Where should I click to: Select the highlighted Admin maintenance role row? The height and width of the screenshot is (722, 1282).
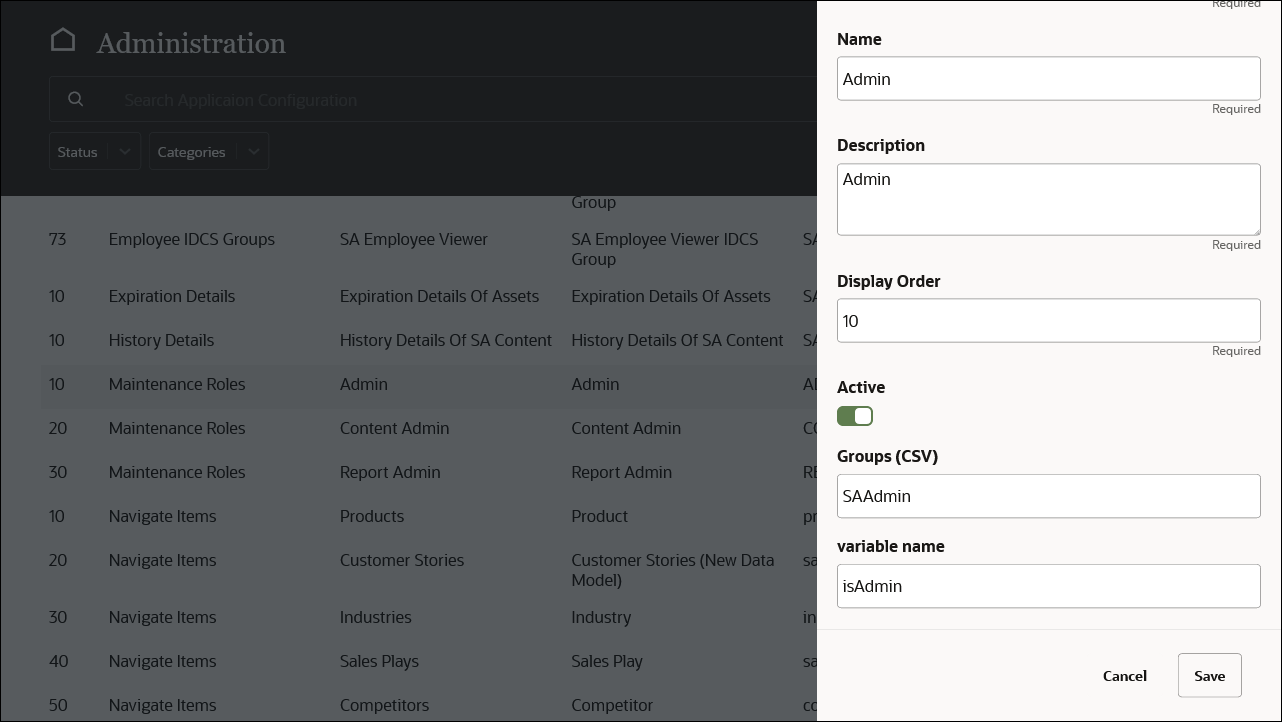tap(400, 384)
